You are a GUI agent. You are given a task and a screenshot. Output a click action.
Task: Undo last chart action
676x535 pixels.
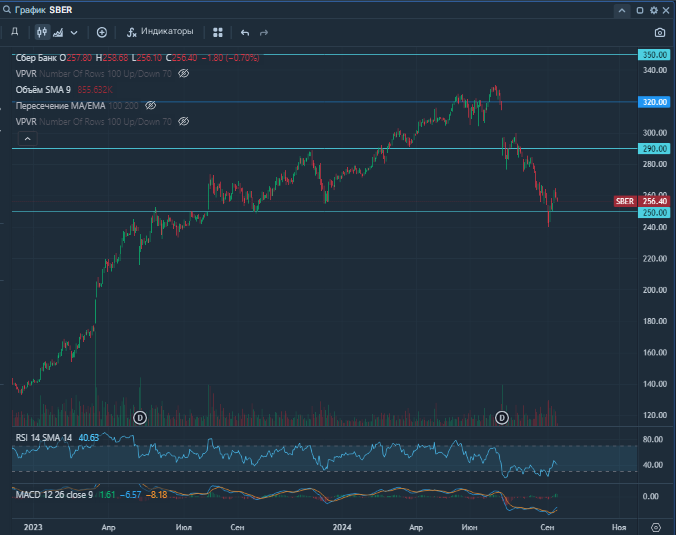click(245, 32)
